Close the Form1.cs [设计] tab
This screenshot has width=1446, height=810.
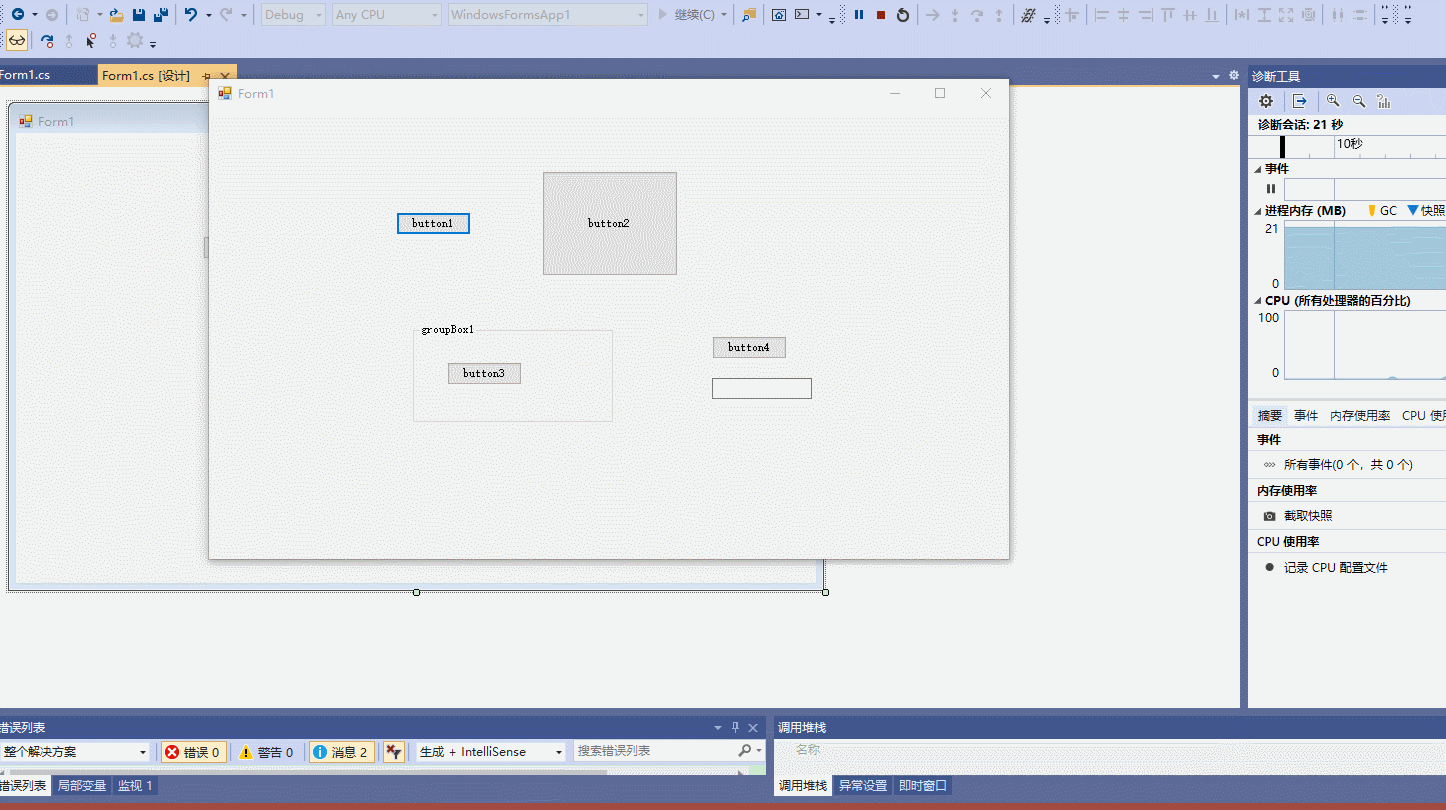click(x=225, y=76)
